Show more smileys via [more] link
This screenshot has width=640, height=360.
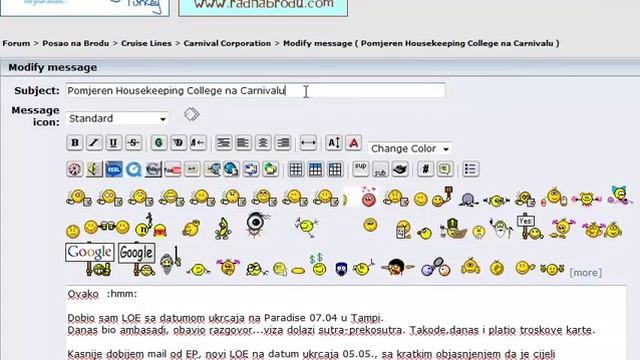pos(585,272)
